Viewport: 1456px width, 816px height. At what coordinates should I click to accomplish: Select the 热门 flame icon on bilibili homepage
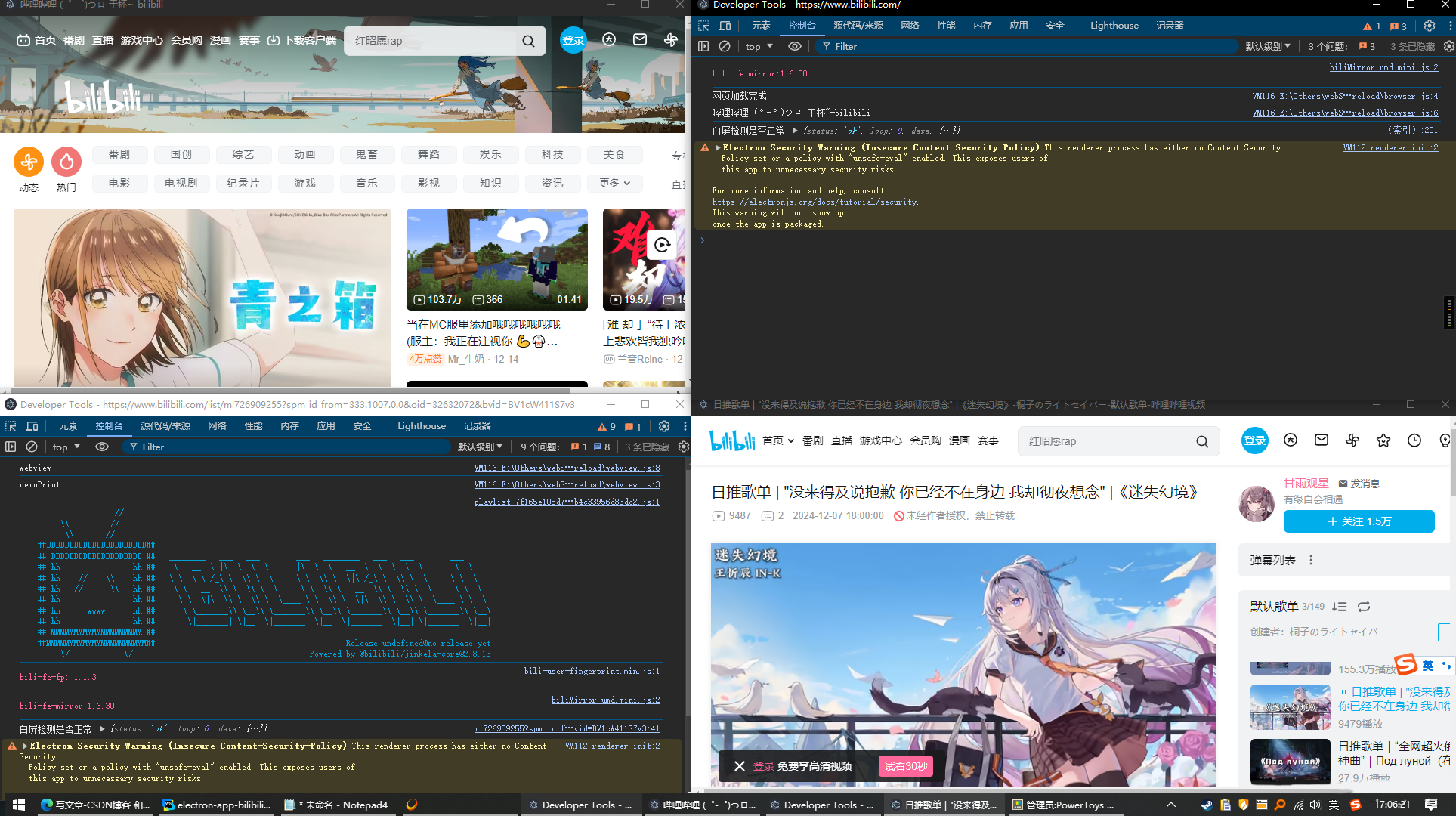click(x=66, y=161)
